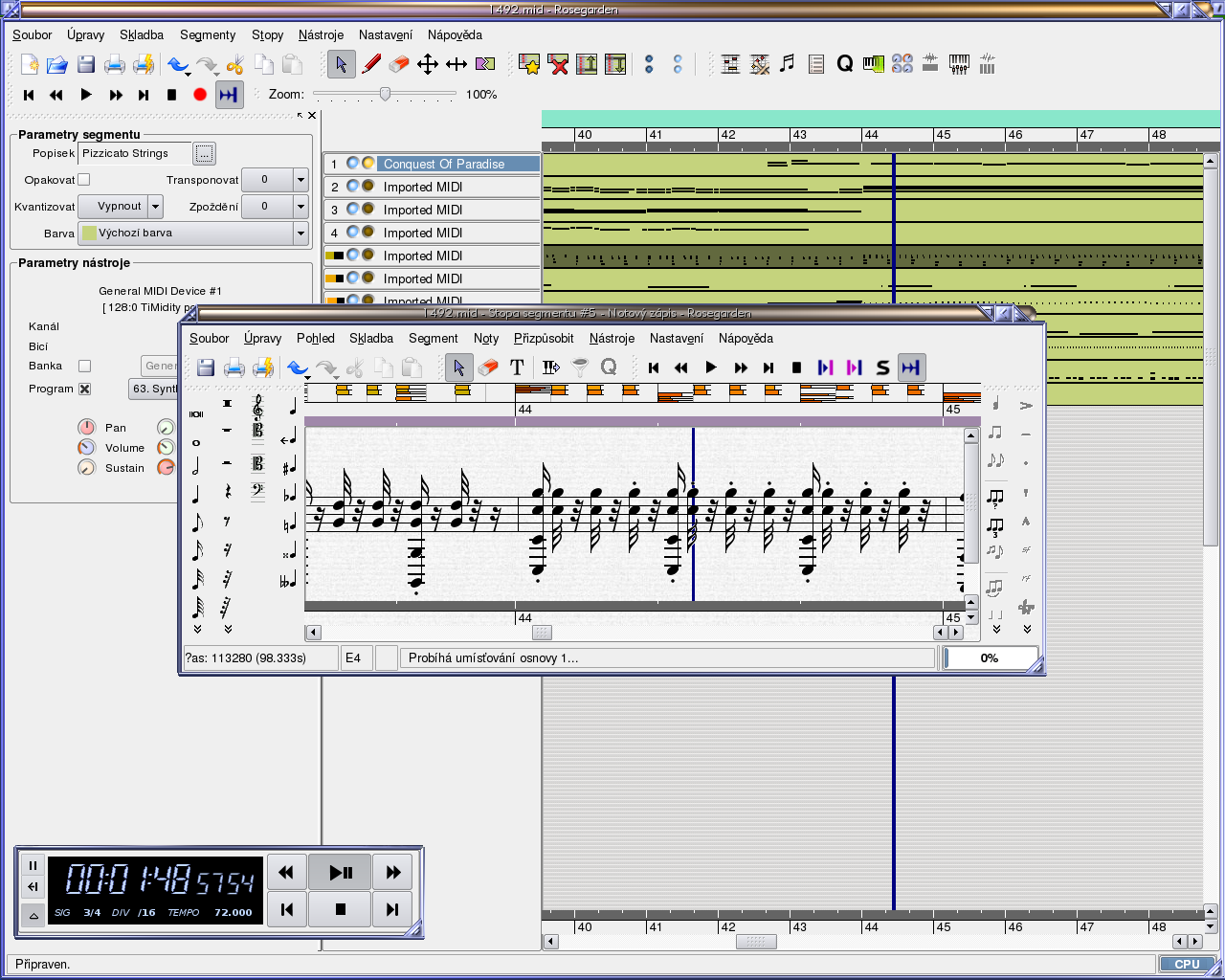Open the matrix editor icon
The image size is (1225, 980).
click(x=730, y=64)
